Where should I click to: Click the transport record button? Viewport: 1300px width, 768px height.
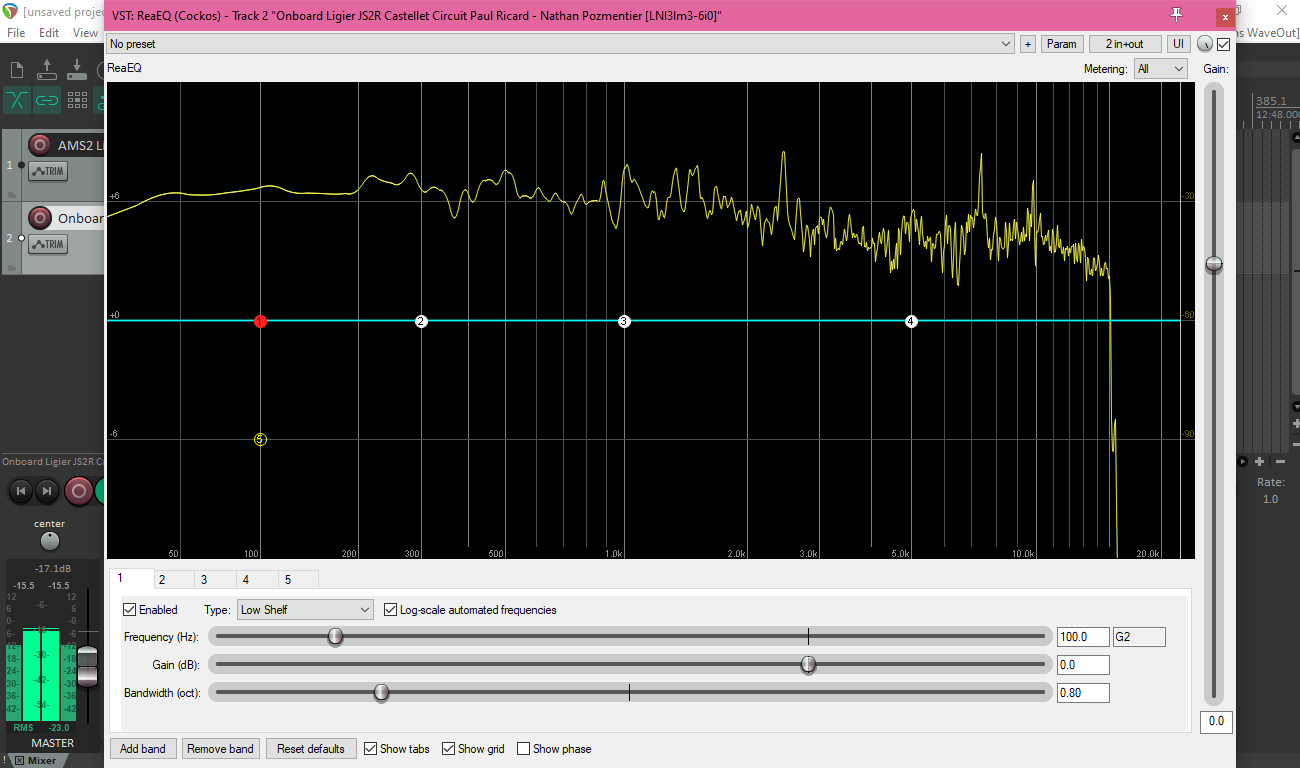(x=79, y=491)
